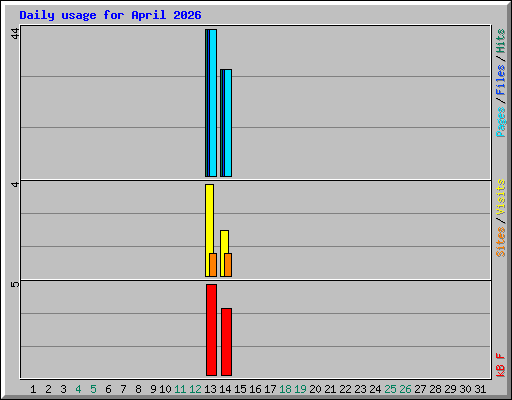Click day label 16 on the x-axis

[x=255, y=389]
